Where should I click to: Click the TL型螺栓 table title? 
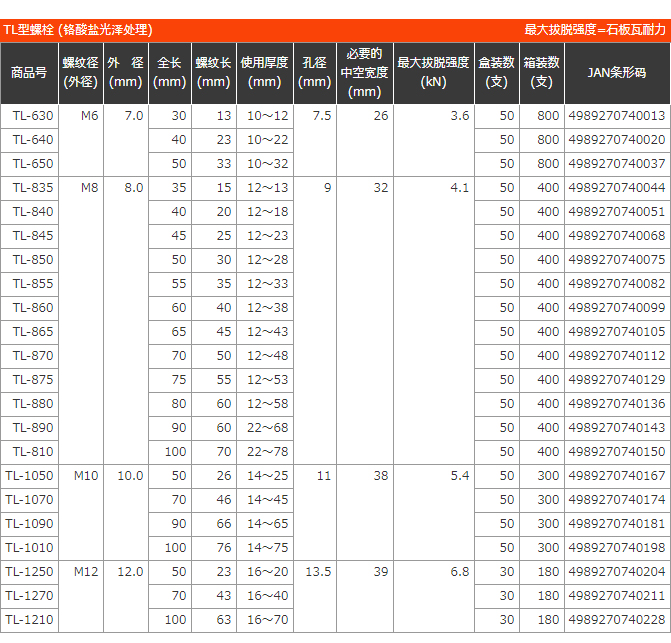tap(79, 30)
